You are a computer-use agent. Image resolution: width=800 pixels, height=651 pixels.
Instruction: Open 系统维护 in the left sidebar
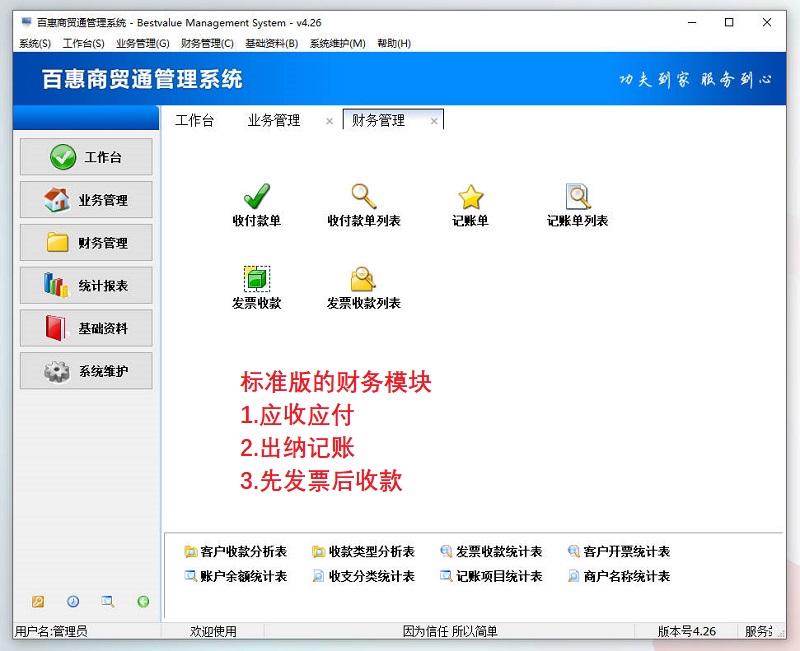[x=86, y=371]
